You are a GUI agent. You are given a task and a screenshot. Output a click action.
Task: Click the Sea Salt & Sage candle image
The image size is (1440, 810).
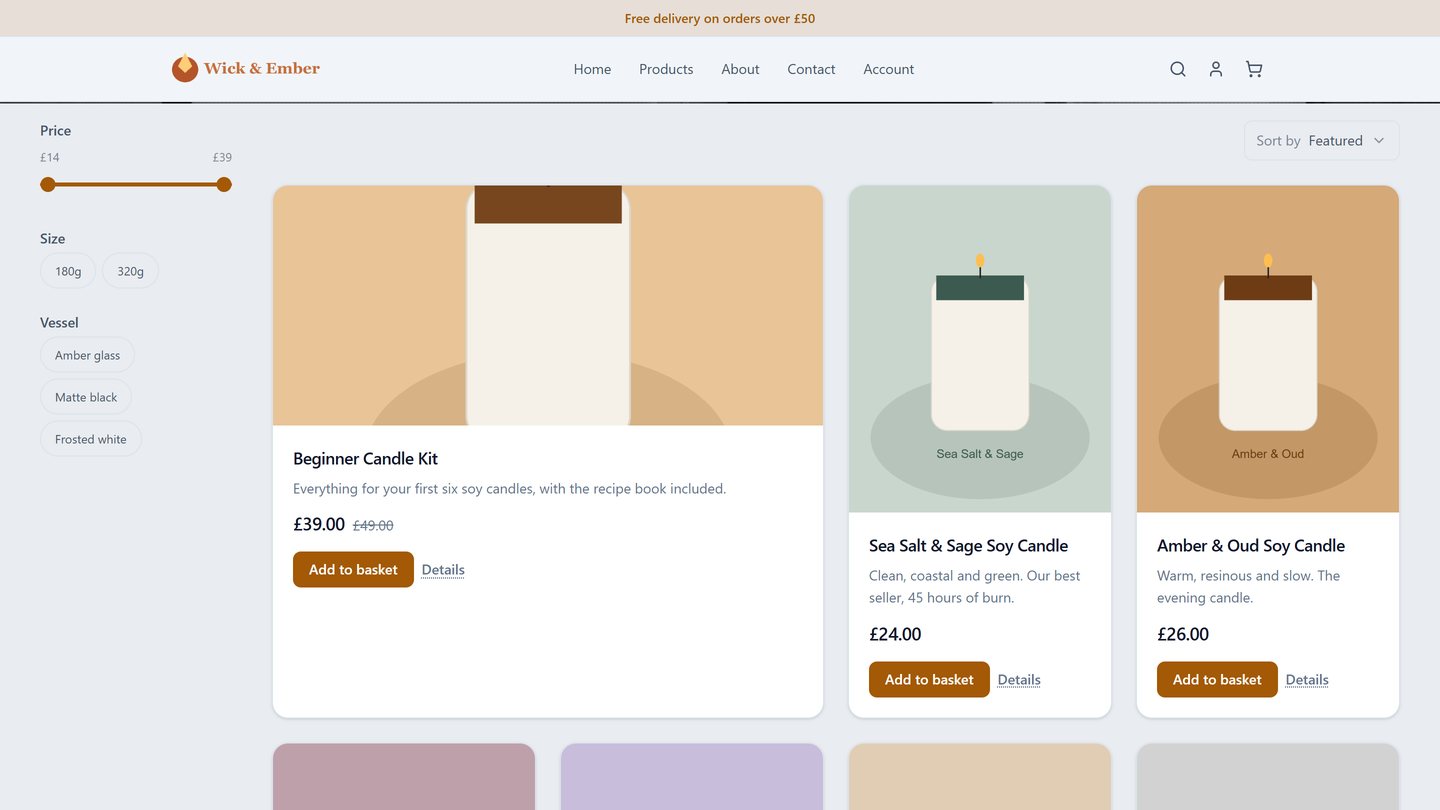pyautogui.click(x=980, y=349)
